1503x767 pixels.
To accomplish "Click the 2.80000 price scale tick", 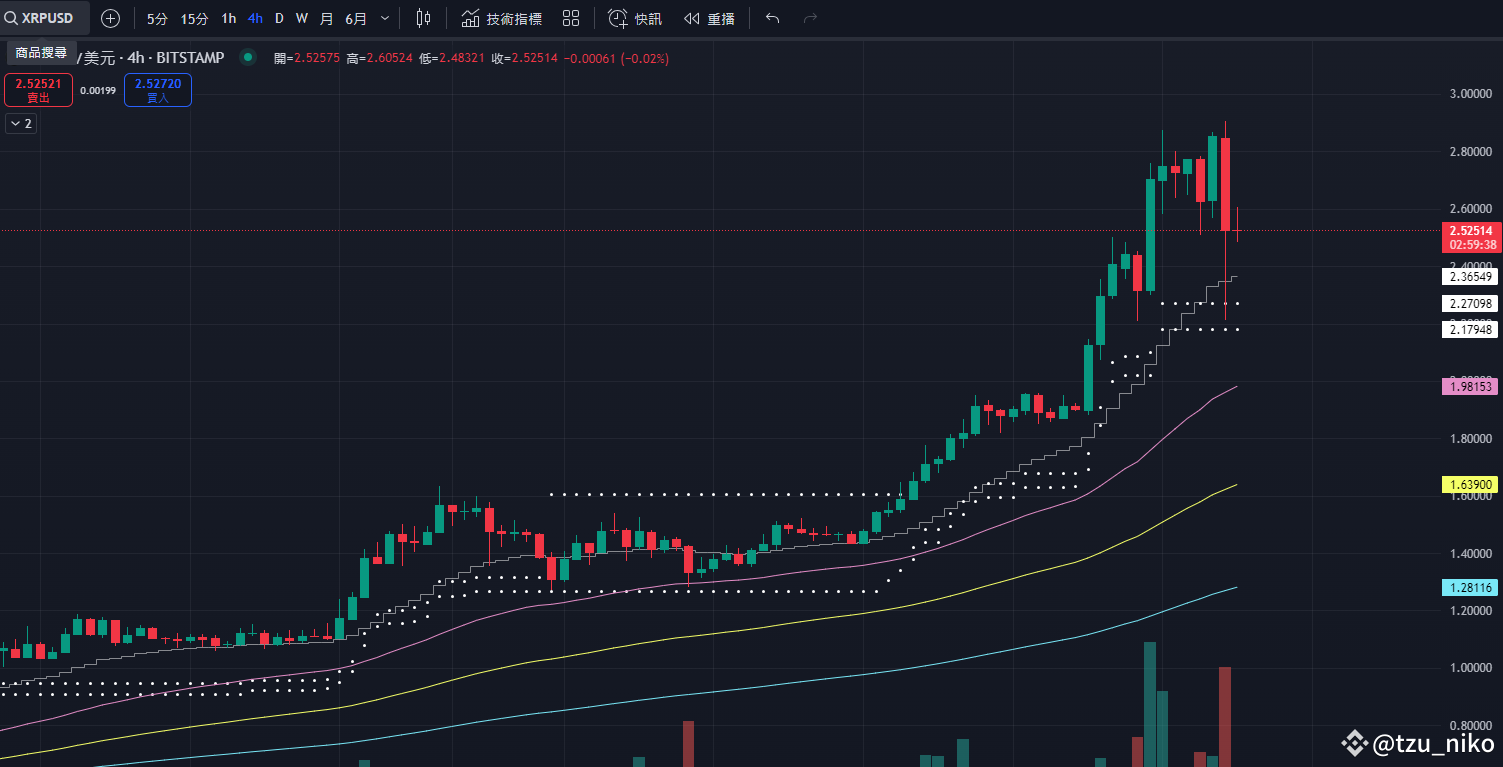I will click(x=1470, y=151).
